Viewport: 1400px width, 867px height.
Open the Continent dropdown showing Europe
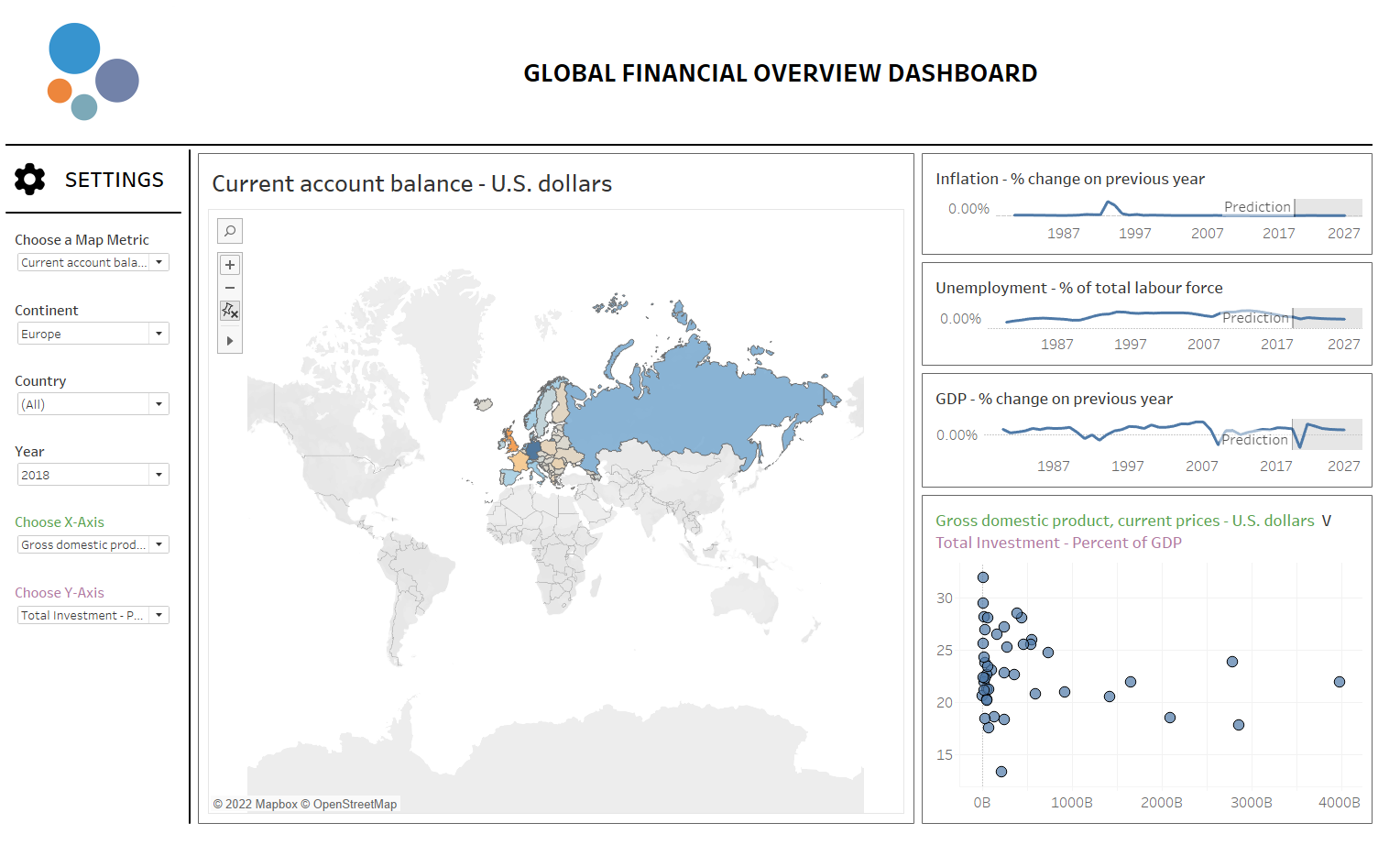(93, 334)
